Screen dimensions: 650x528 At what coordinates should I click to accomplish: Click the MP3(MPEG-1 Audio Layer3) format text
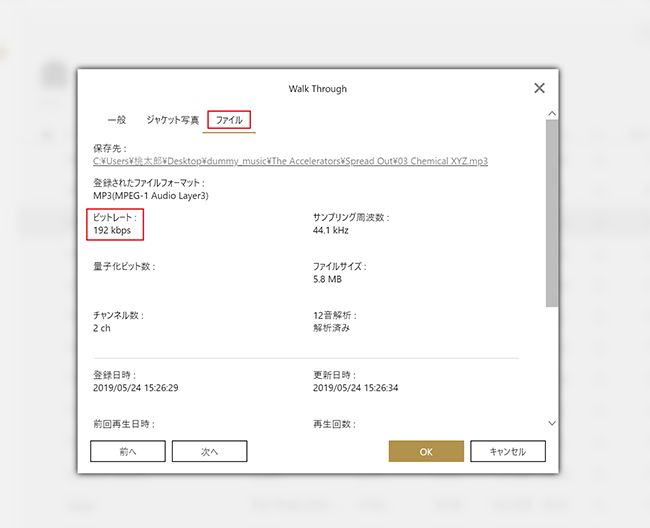coord(151,196)
